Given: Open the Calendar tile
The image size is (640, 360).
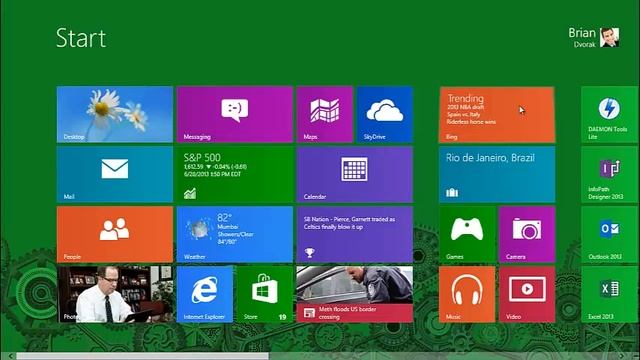Looking at the screenshot, I should [x=355, y=174].
